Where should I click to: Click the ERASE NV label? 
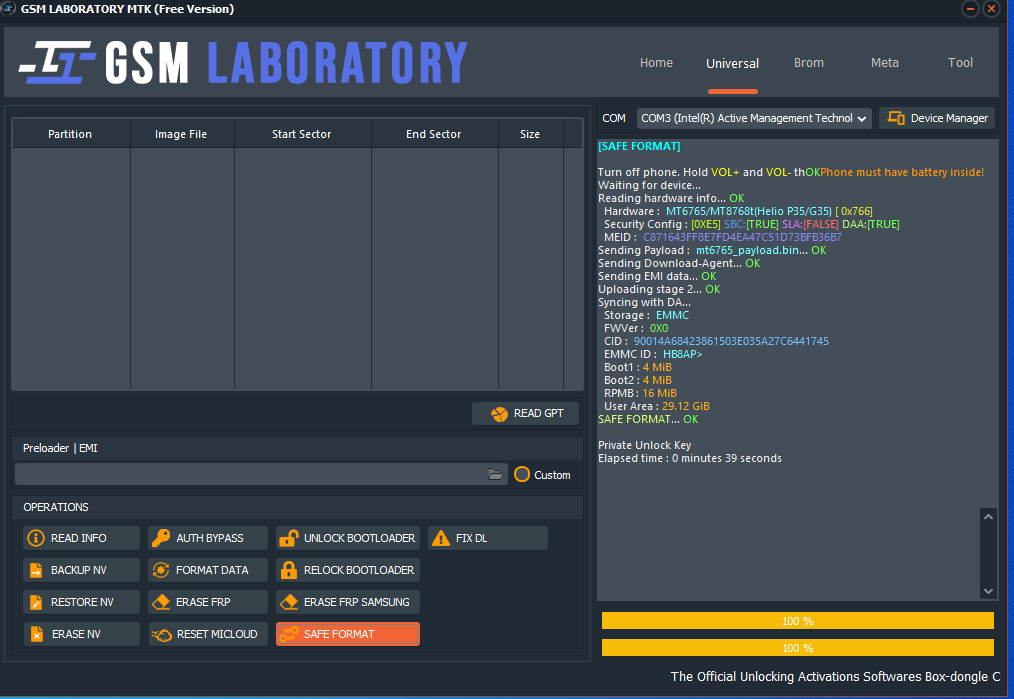pyautogui.click(x=76, y=634)
